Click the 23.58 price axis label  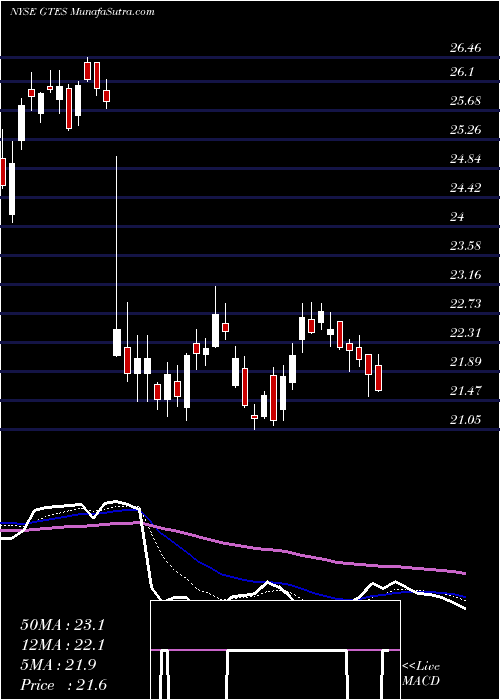pos(465,246)
